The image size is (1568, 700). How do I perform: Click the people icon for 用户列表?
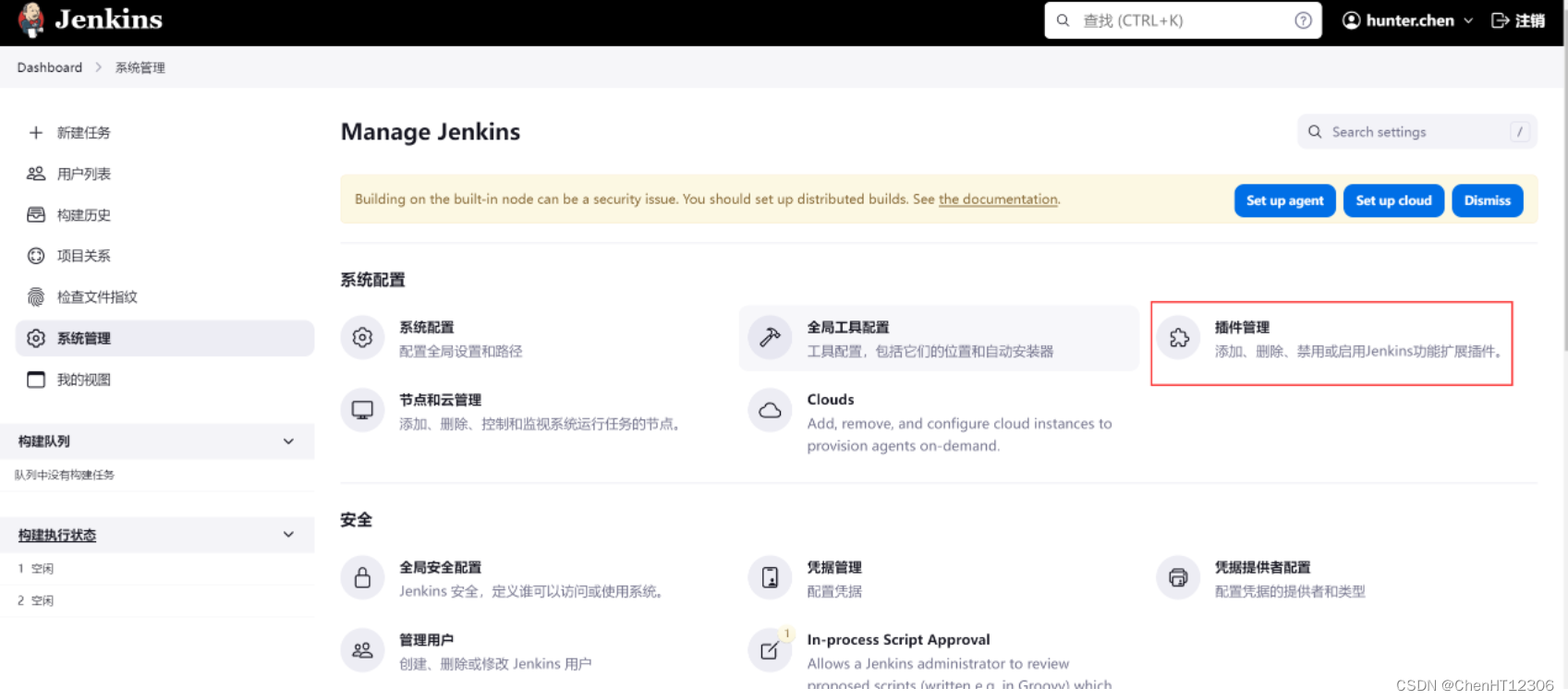(36, 174)
